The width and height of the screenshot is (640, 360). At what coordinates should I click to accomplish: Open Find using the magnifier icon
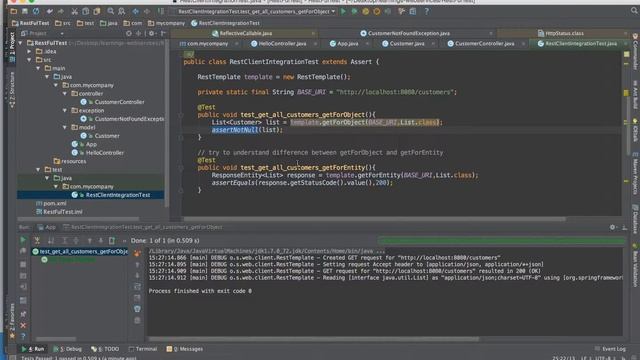(x=111, y=11)
